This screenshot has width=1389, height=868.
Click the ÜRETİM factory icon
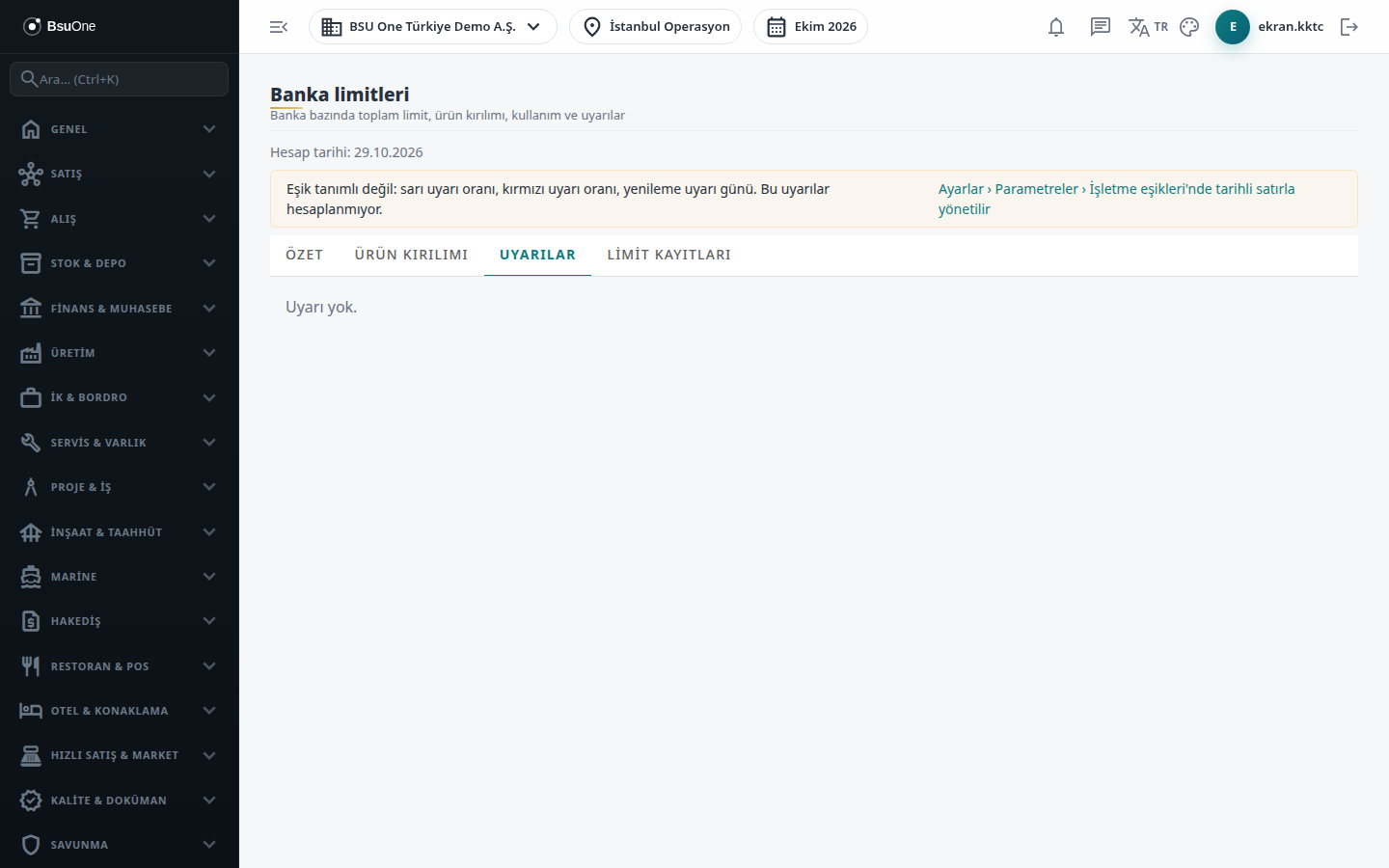(x=31, y=353)
